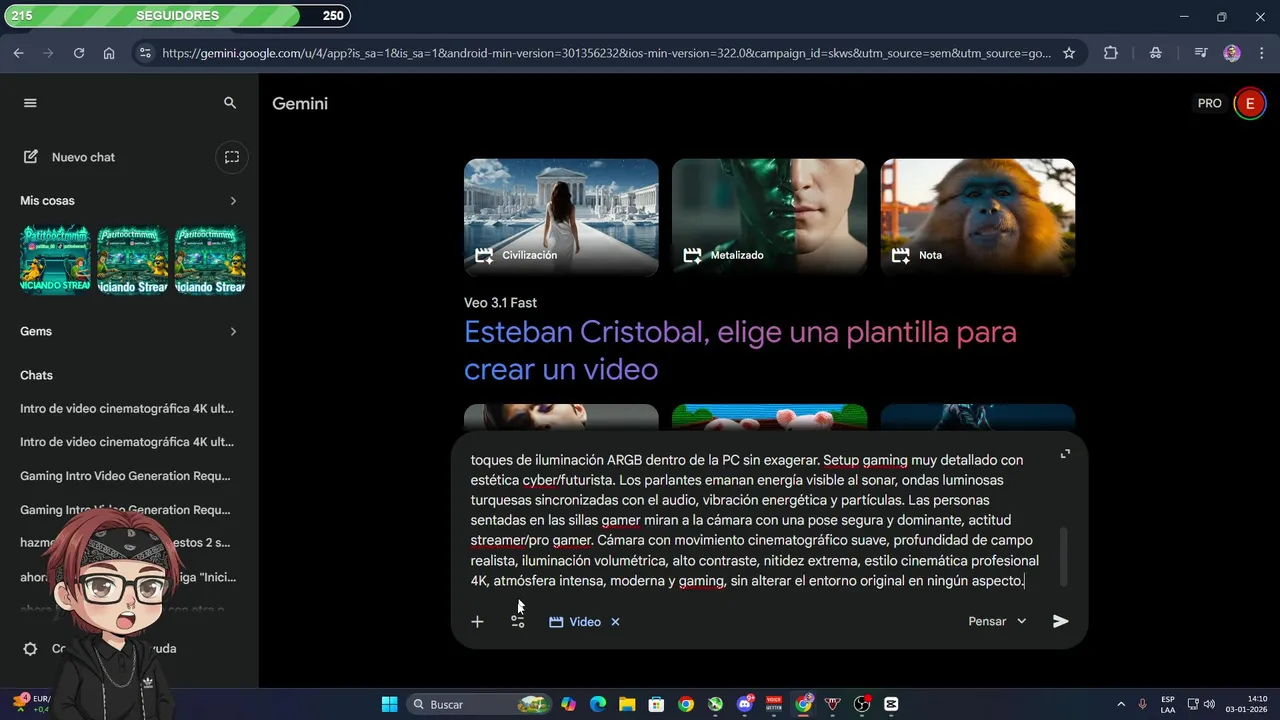Open the Windows Start menu
The height and width of the screenshot is (720, 1280).
389,704
